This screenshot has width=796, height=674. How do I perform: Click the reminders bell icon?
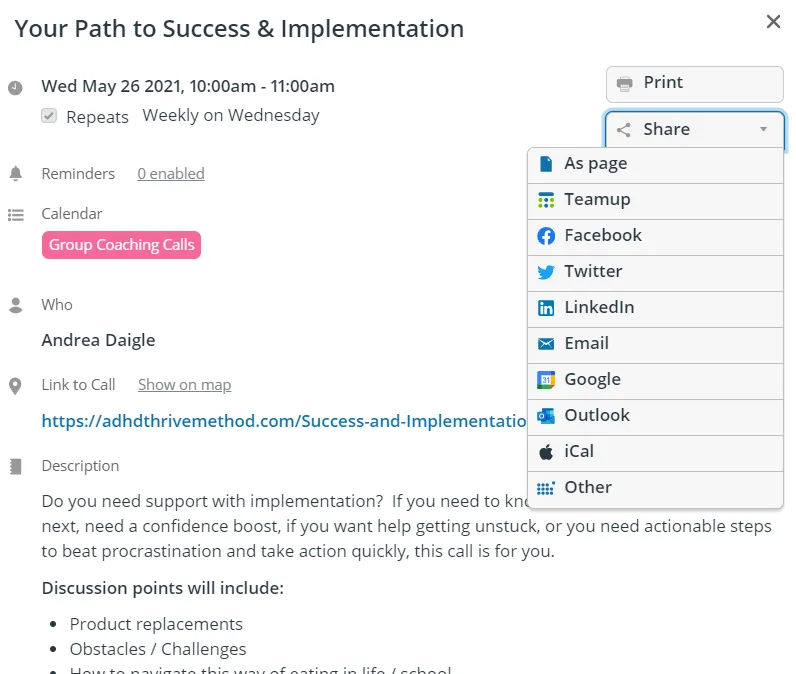[x=16, y=174]
